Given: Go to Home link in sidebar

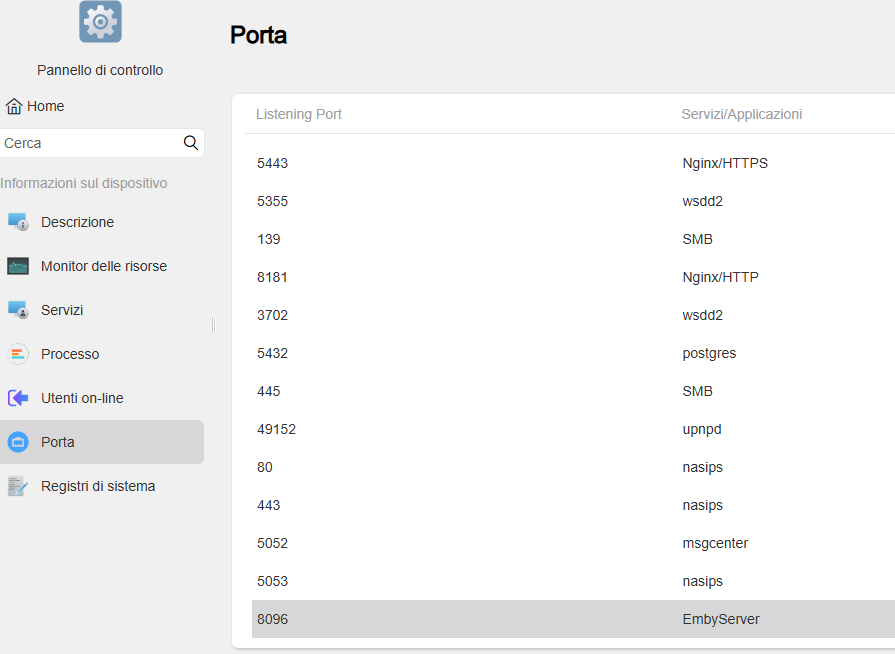Looking at the screenshot, I should point(45,106).
